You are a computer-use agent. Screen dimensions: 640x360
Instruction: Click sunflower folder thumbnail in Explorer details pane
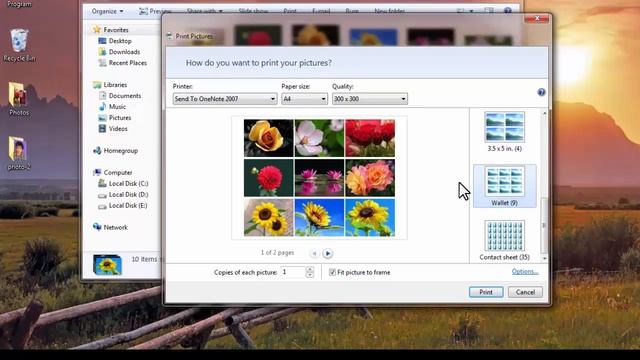point(107,264)
